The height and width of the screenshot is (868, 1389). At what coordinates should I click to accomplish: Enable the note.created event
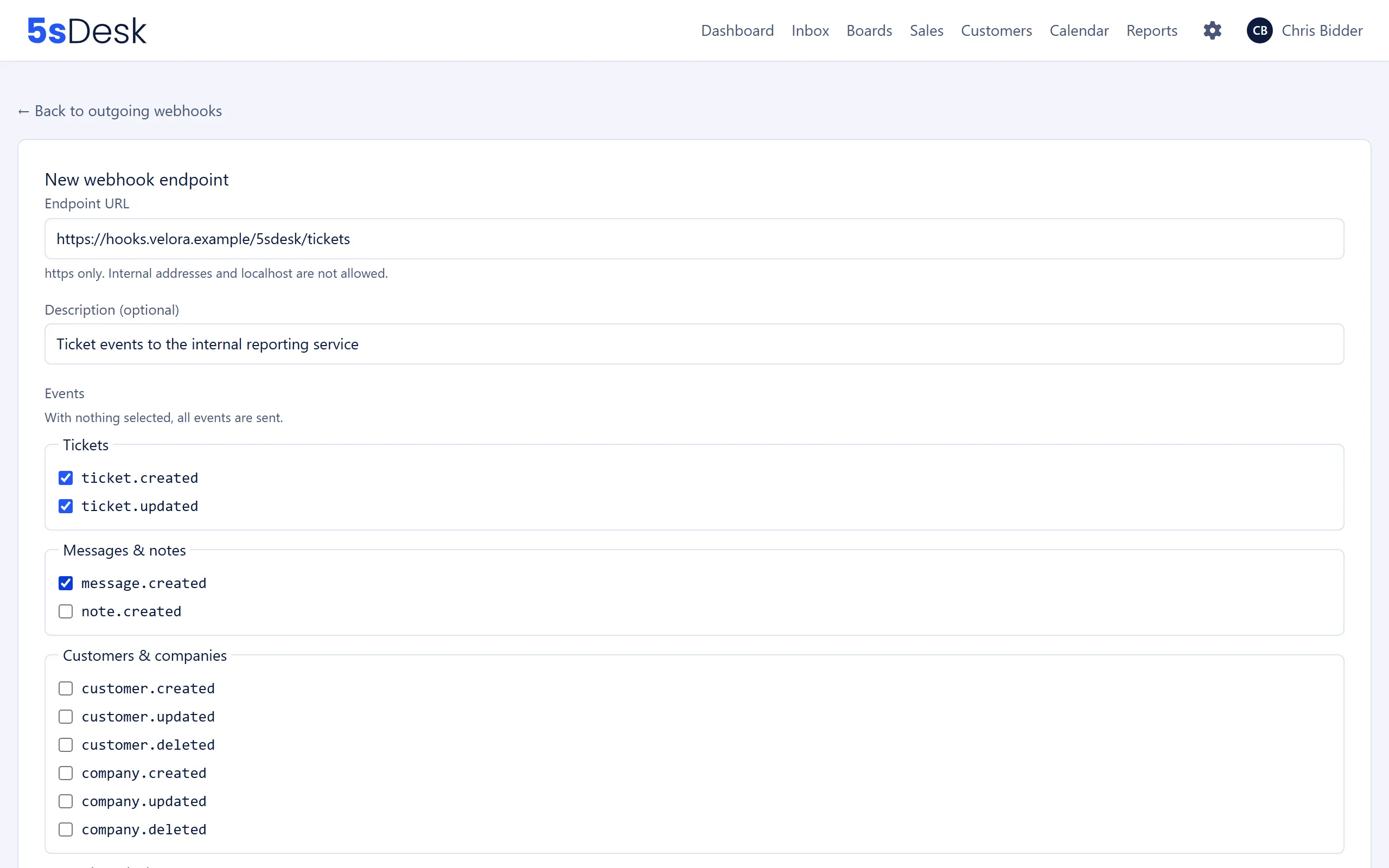(66, 611)
